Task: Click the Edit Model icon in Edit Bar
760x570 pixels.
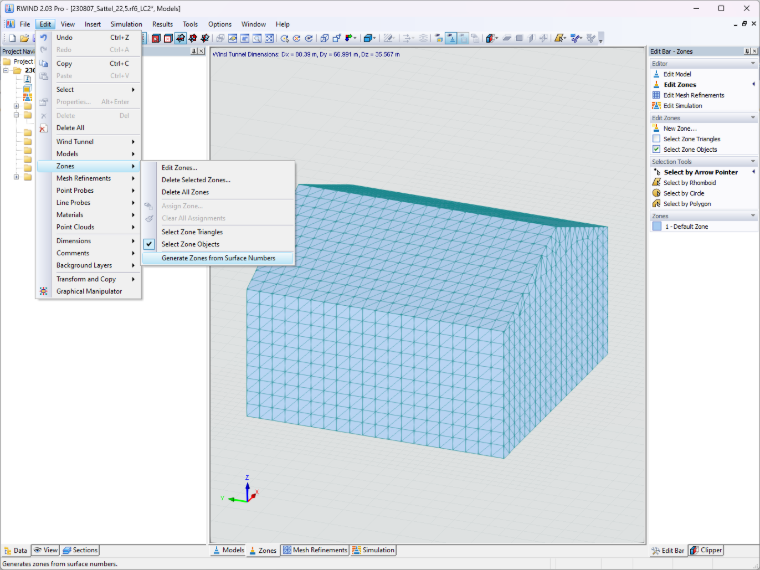Action: 656,74
